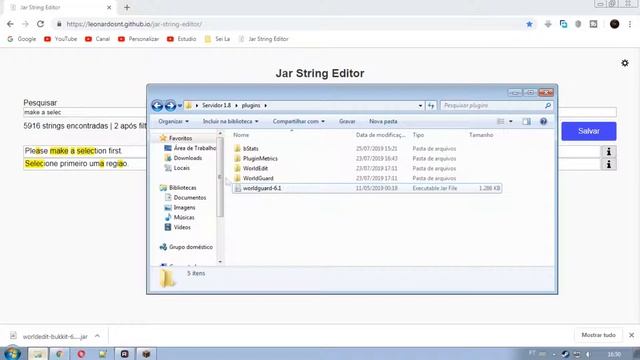Select the bStats folder
The image size is (640, 360).
pos(250,149)
